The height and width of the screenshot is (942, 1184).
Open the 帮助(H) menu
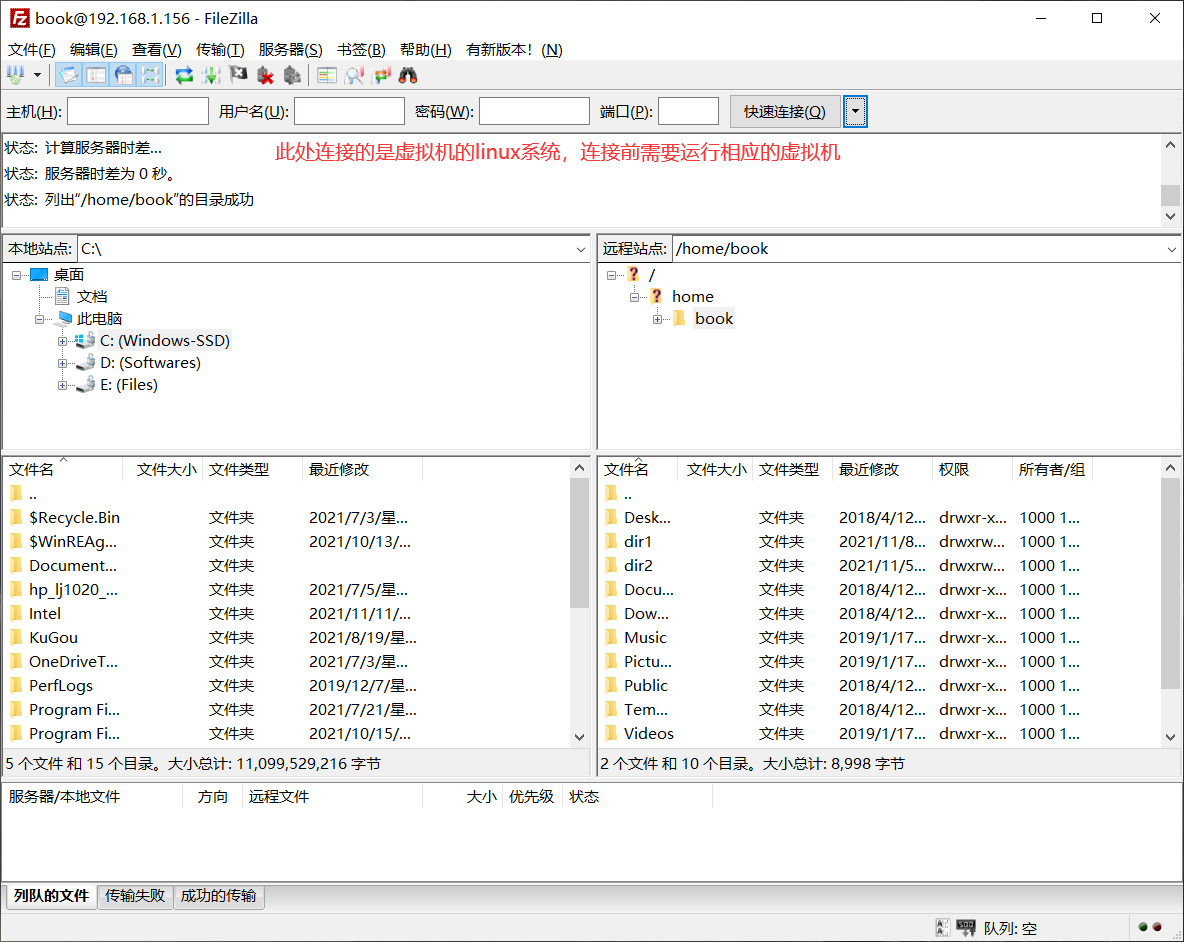pos(425,50)
